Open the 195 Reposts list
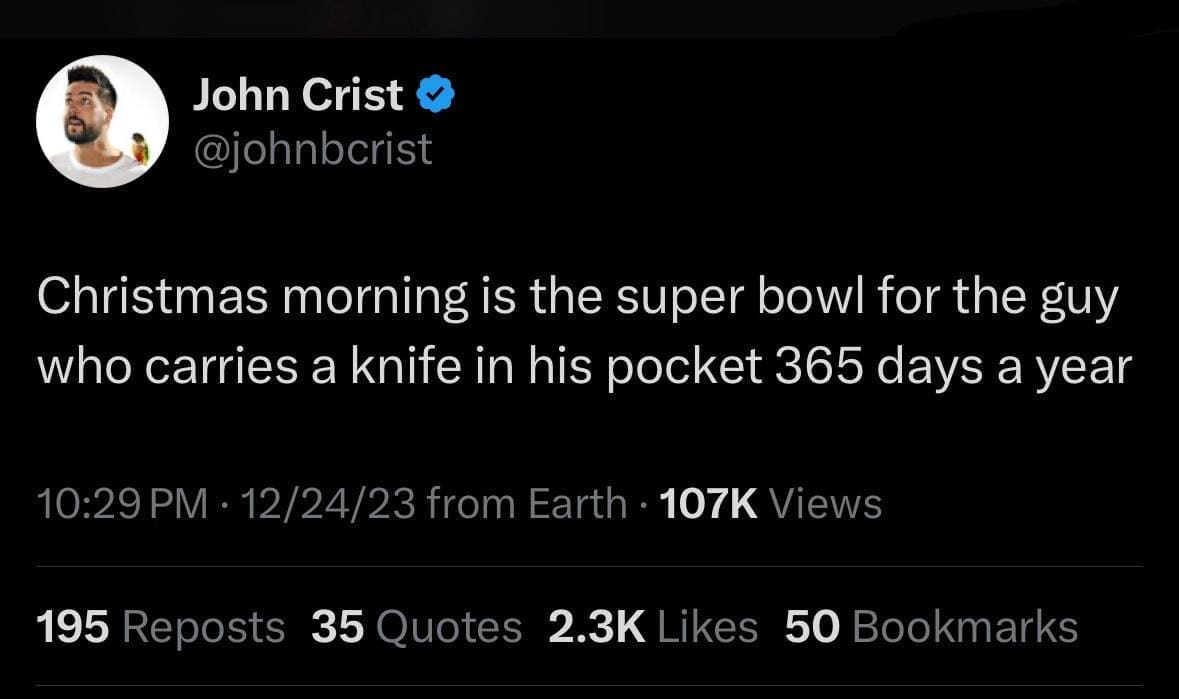The width and height of the screenshot is (1179, 699). coord(160,627)
